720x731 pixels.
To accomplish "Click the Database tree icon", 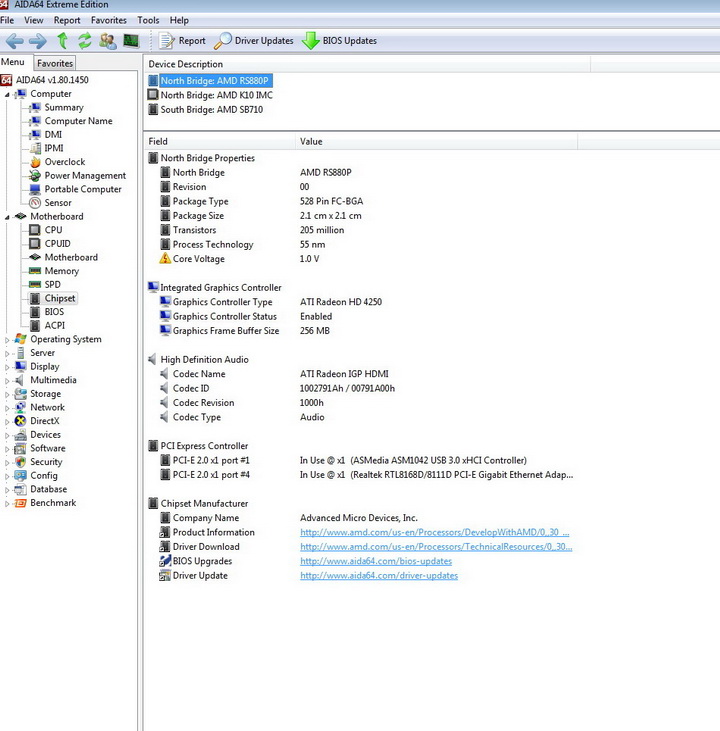I will tap(20, 490).
